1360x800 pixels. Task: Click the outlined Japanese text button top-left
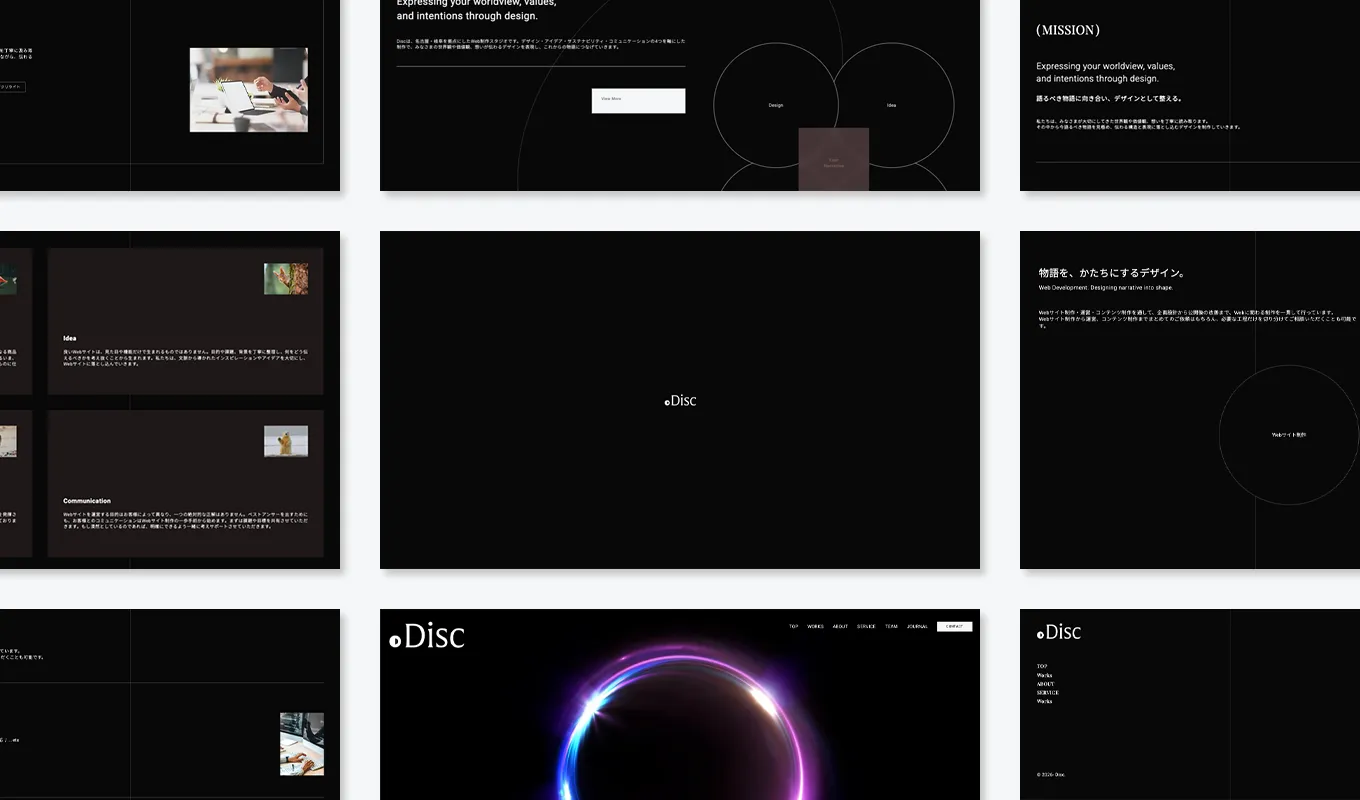(x=12, y=86)
